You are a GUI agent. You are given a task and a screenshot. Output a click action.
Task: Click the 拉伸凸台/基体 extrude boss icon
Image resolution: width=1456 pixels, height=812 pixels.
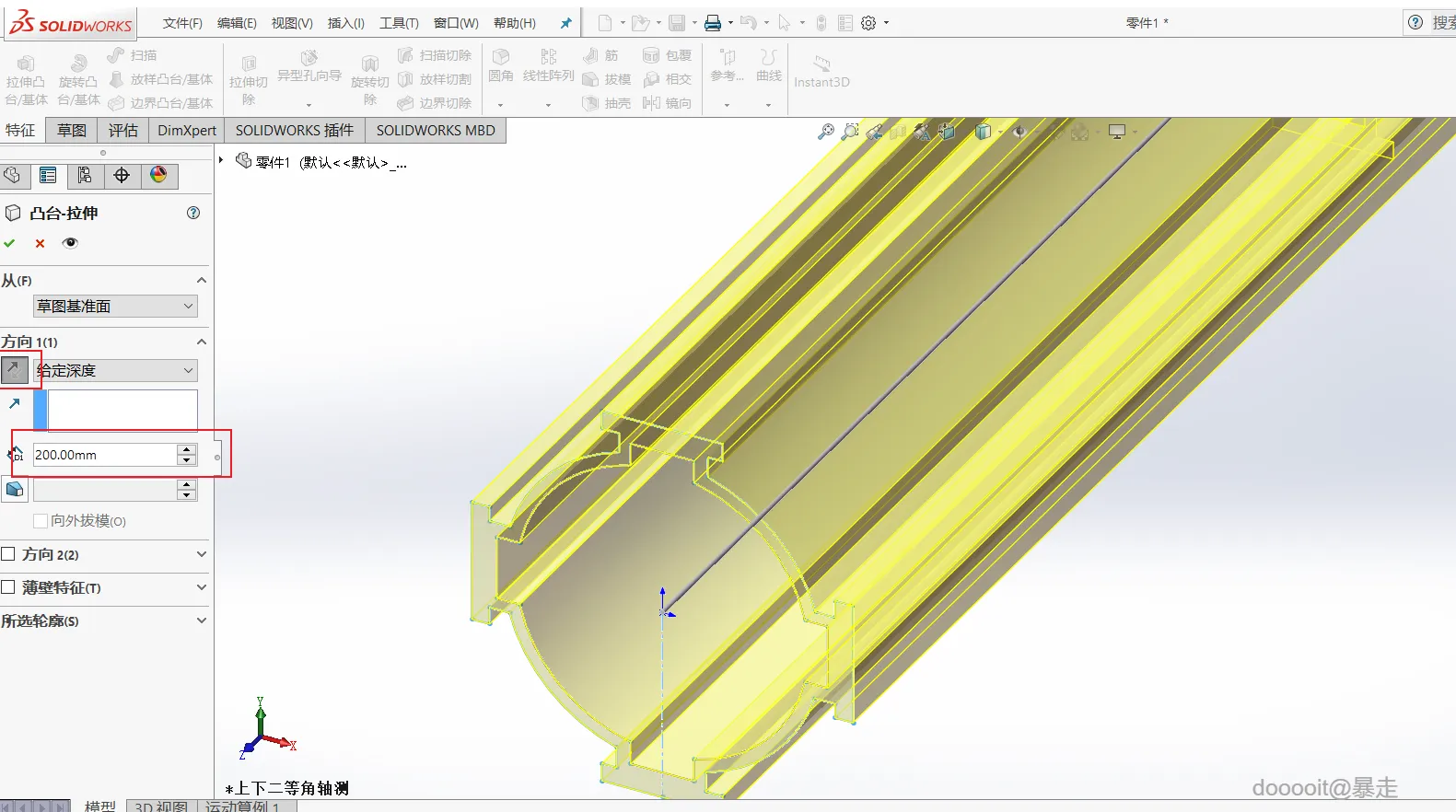tap(26, 79)
